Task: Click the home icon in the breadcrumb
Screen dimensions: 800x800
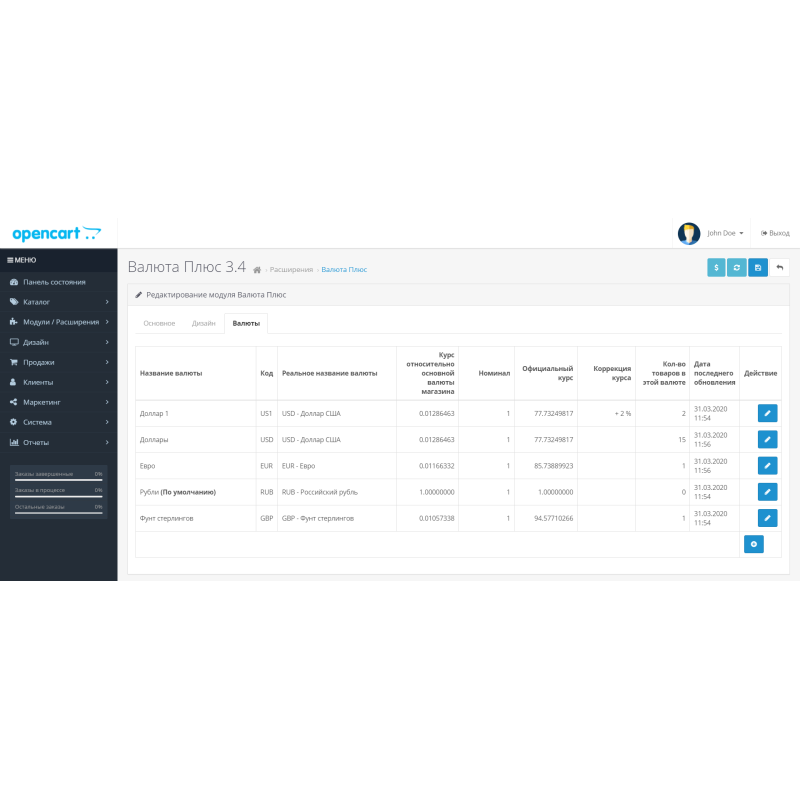Action: 257,270
